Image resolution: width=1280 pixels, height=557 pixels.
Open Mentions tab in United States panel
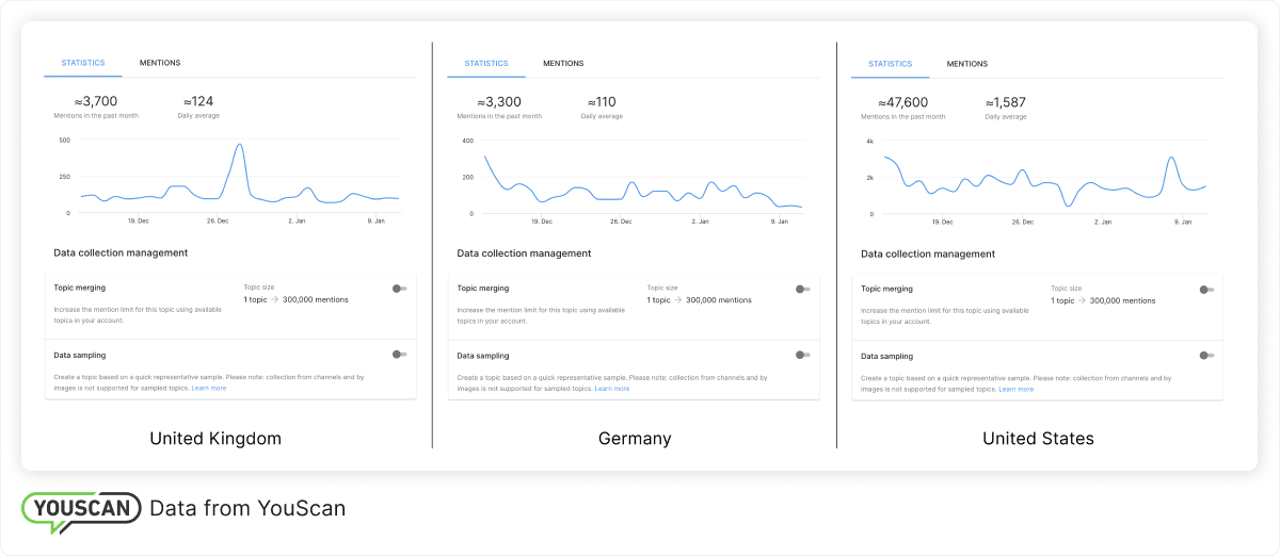967,64
